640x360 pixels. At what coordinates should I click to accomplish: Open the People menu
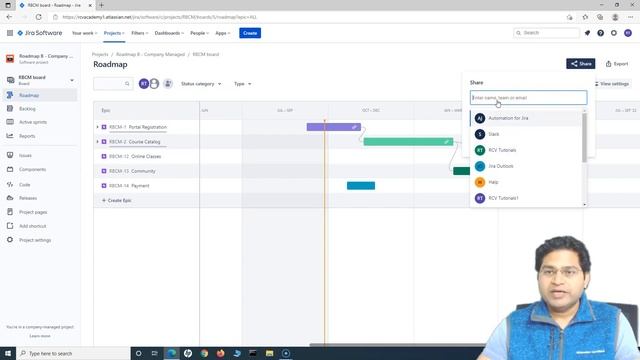click(200, 33)
